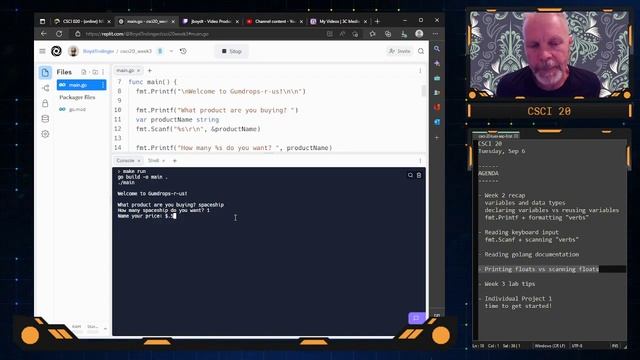640x360 pixels.
Task: Open the Secrets lock icon
Action: point(45,103)
